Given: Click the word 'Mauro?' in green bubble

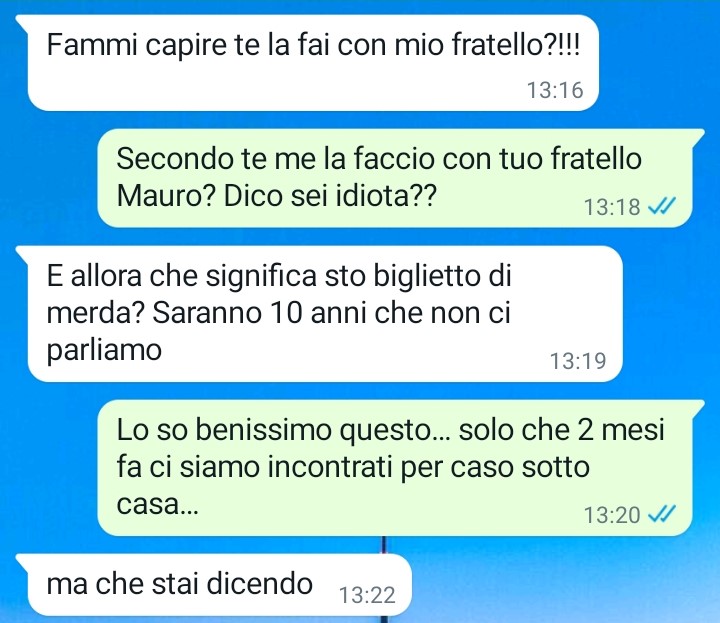Looking at the screenshot, I should coord(166,196).
